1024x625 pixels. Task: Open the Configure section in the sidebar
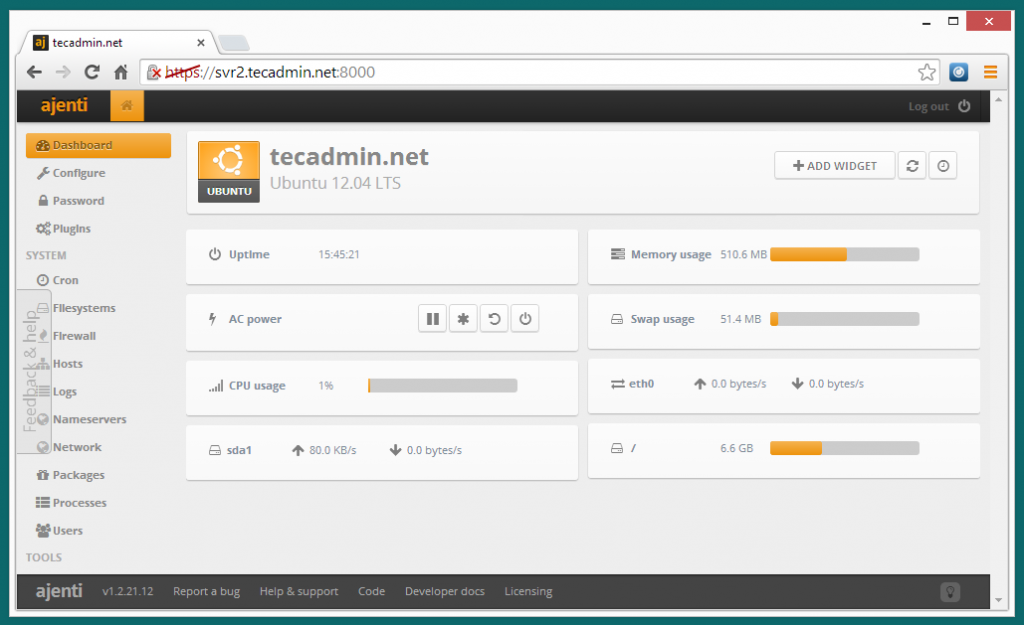point(78,173)
